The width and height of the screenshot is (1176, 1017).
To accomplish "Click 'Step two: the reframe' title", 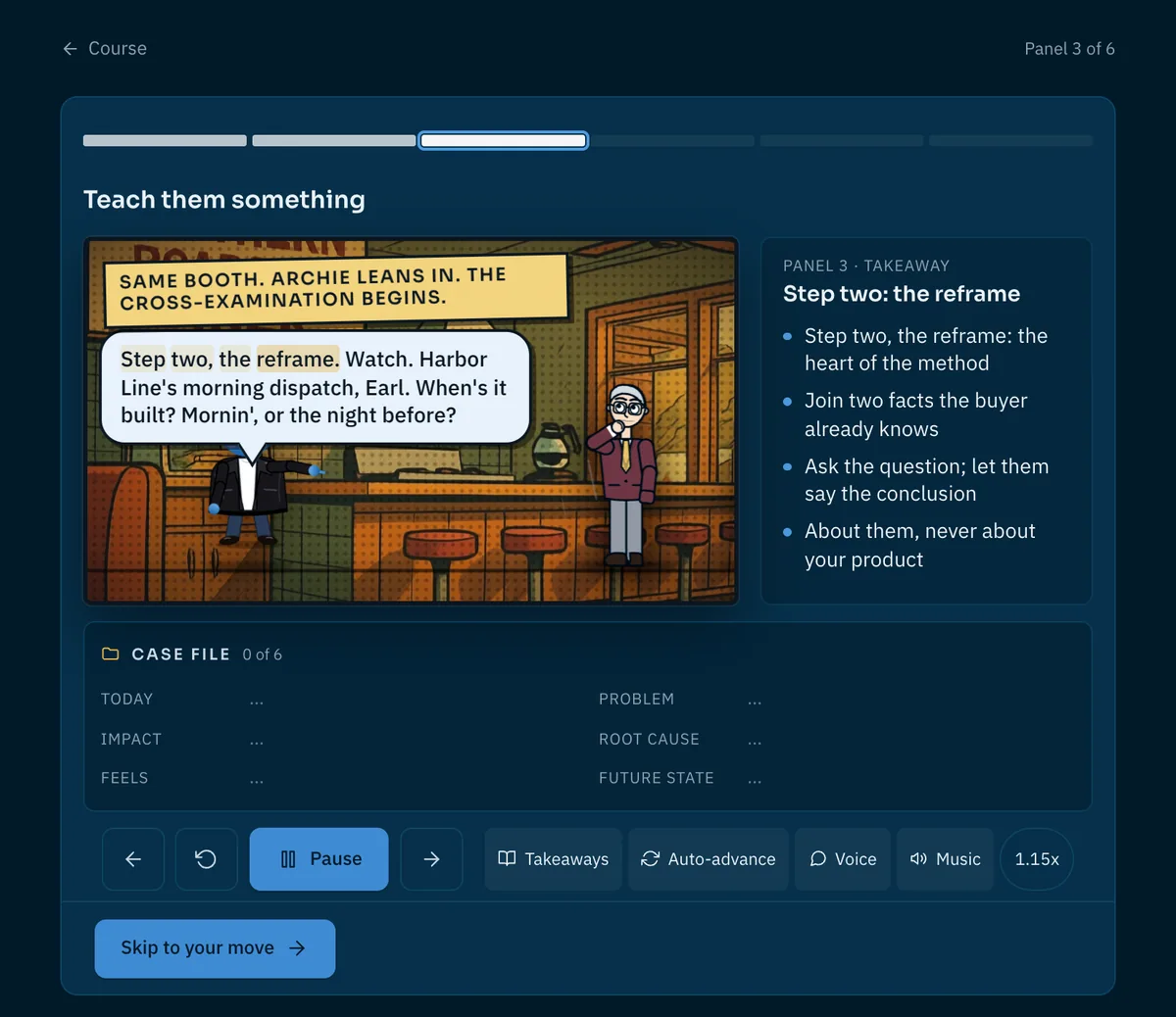I will 902,294.
